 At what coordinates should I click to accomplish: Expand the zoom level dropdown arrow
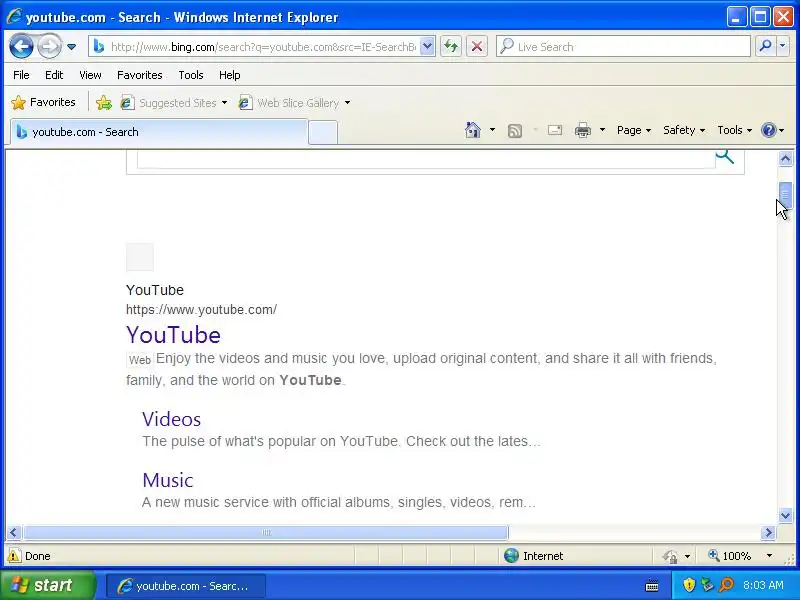point(769,556)
